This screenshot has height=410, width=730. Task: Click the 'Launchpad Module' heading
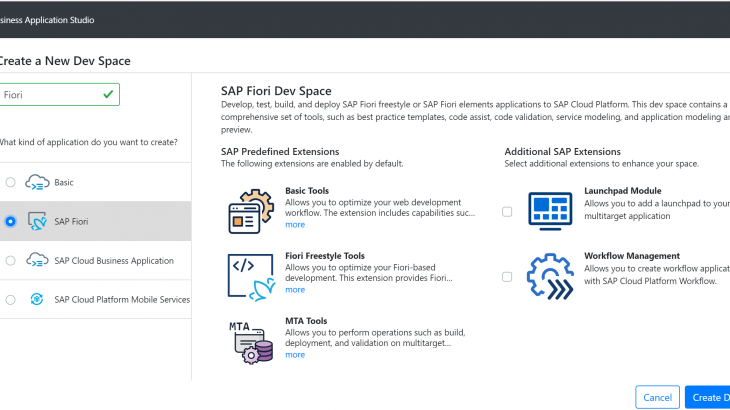tap(623, 191)
